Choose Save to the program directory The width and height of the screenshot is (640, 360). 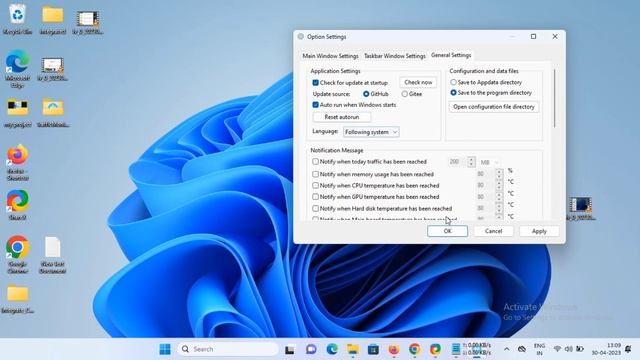click(453, 93)
